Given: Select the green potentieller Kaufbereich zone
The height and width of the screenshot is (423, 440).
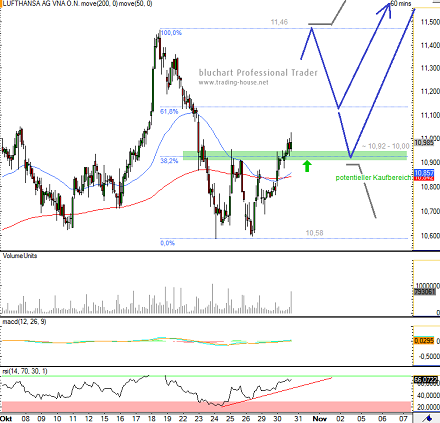Looking at the screenshot, I should (295, 155).
